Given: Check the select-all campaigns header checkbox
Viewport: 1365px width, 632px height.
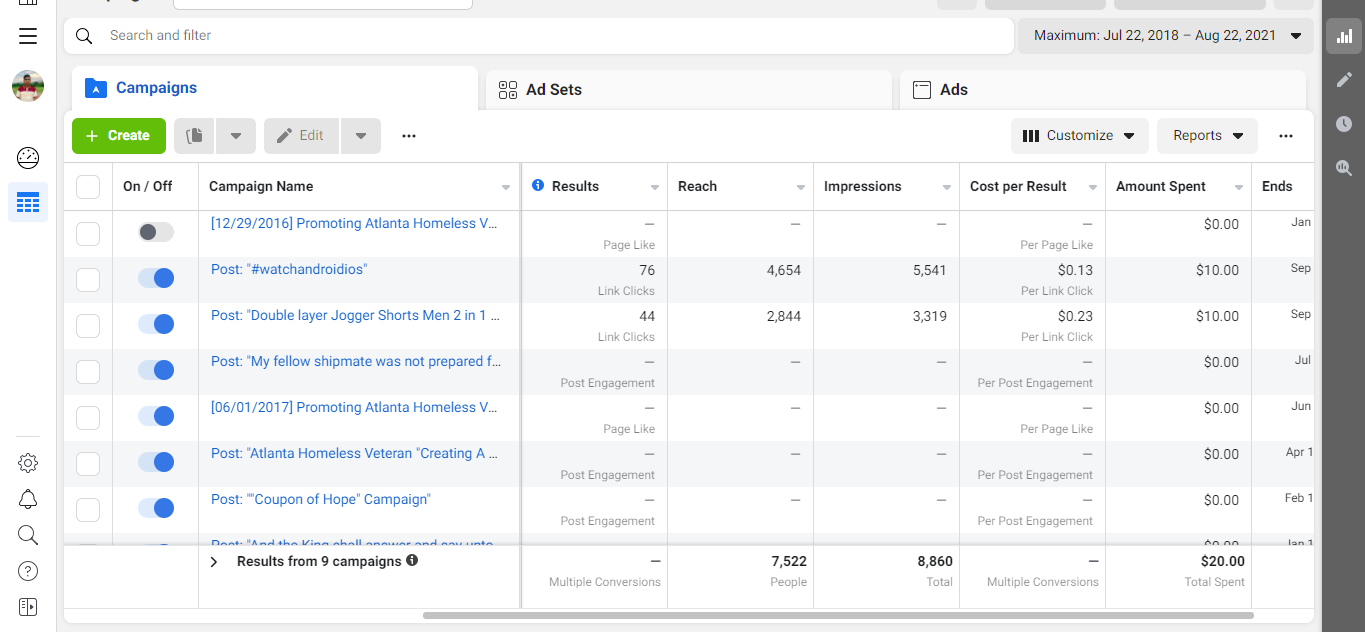Looking at the screenshot, I should point(88,187).
